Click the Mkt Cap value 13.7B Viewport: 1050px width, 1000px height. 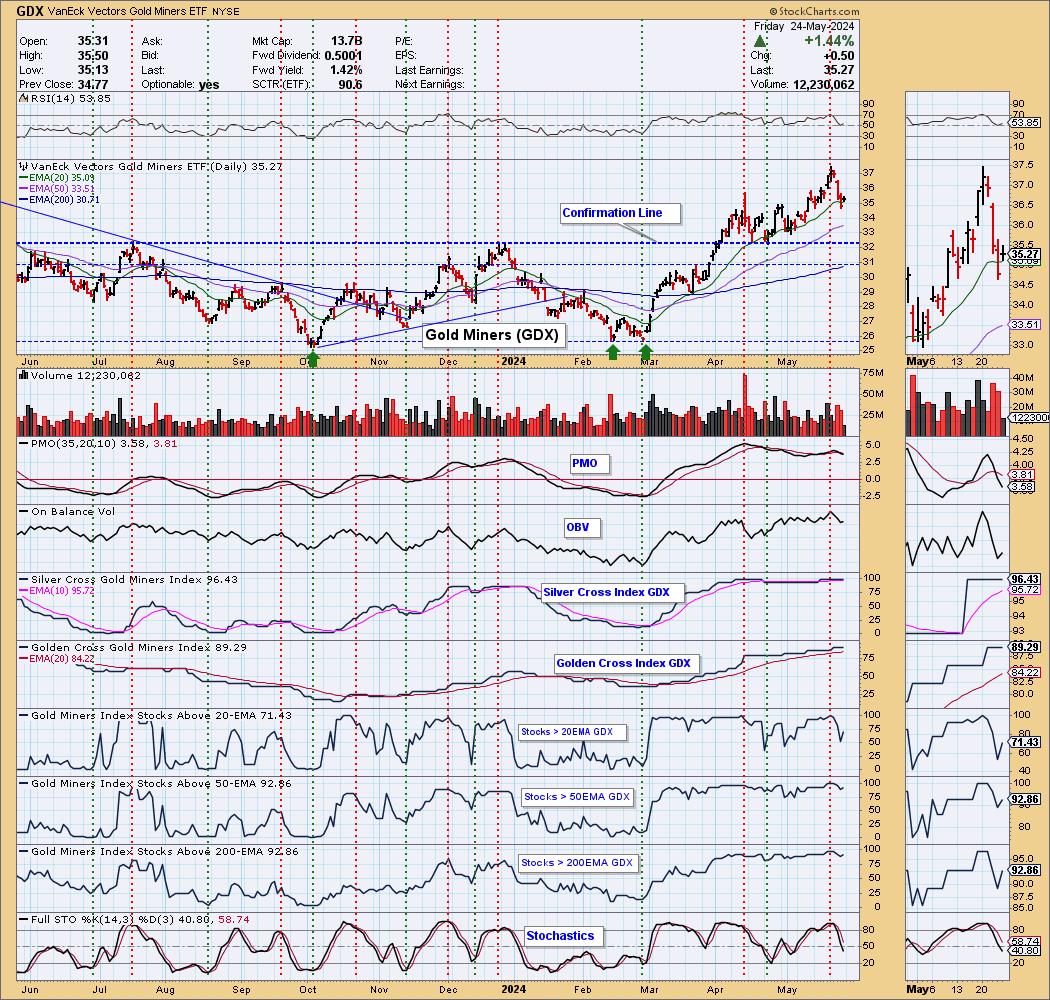point(346,41)
